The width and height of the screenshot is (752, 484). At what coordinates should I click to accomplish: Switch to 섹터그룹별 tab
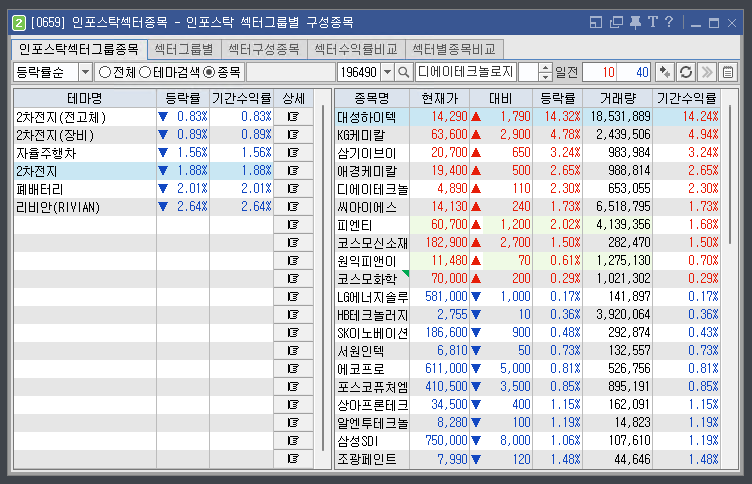(184, 49)
